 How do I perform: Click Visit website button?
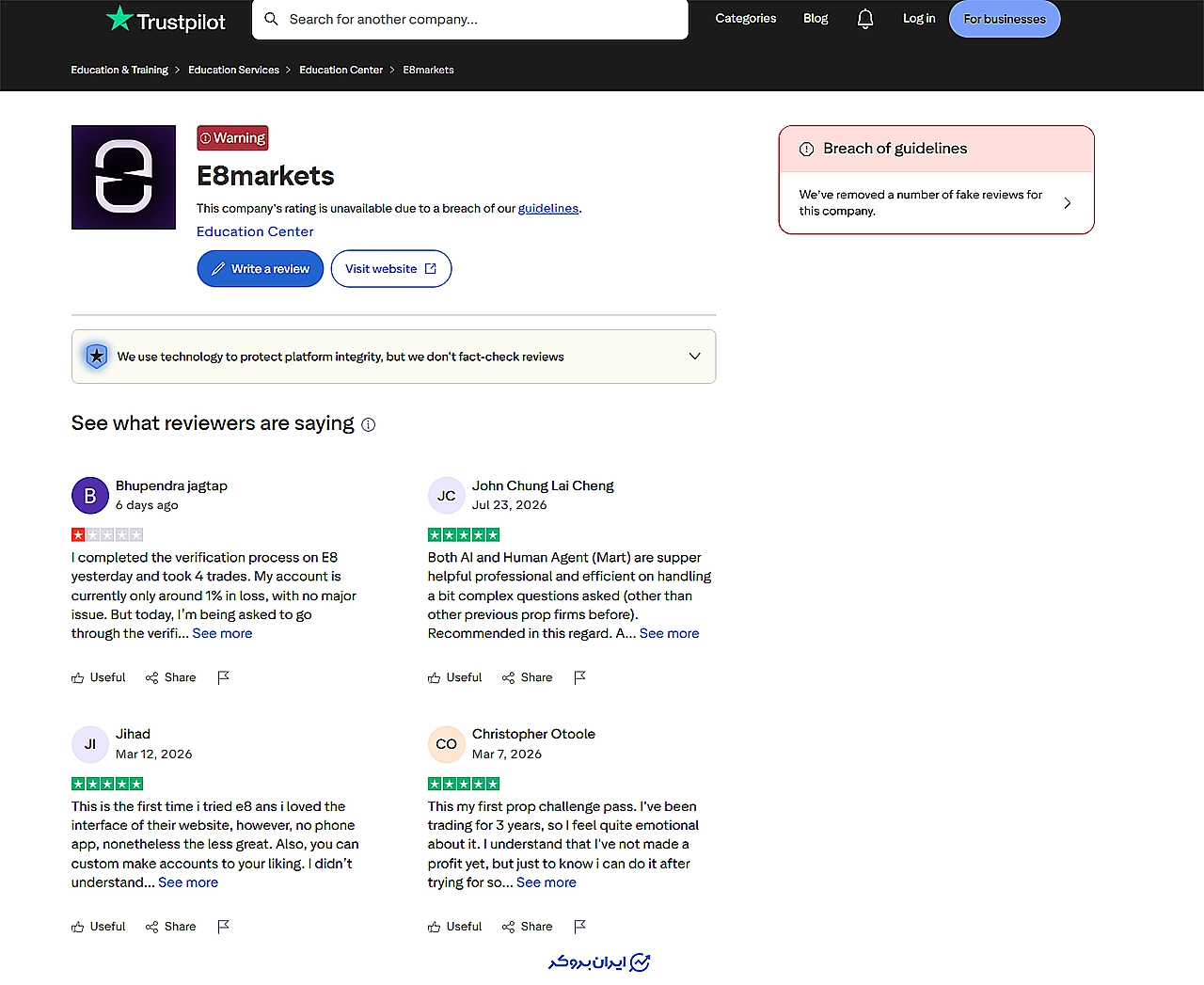(x=391, y=269)
